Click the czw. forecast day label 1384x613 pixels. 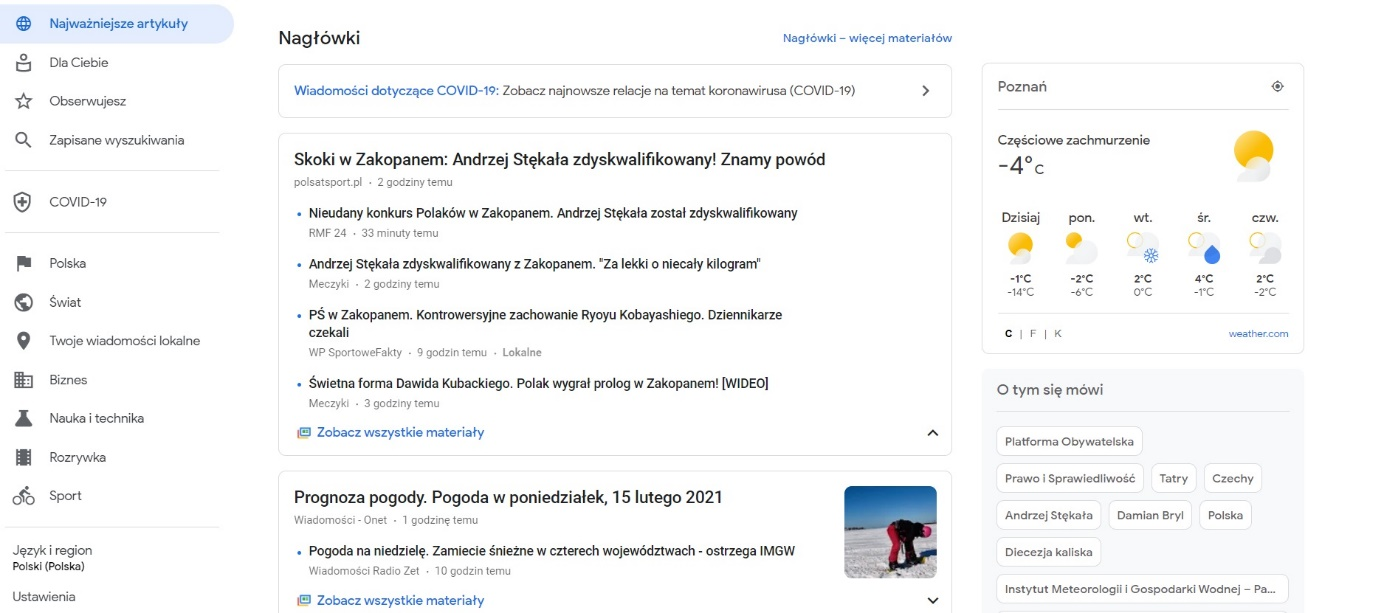pyautogui.click(x=1265, y=217)
